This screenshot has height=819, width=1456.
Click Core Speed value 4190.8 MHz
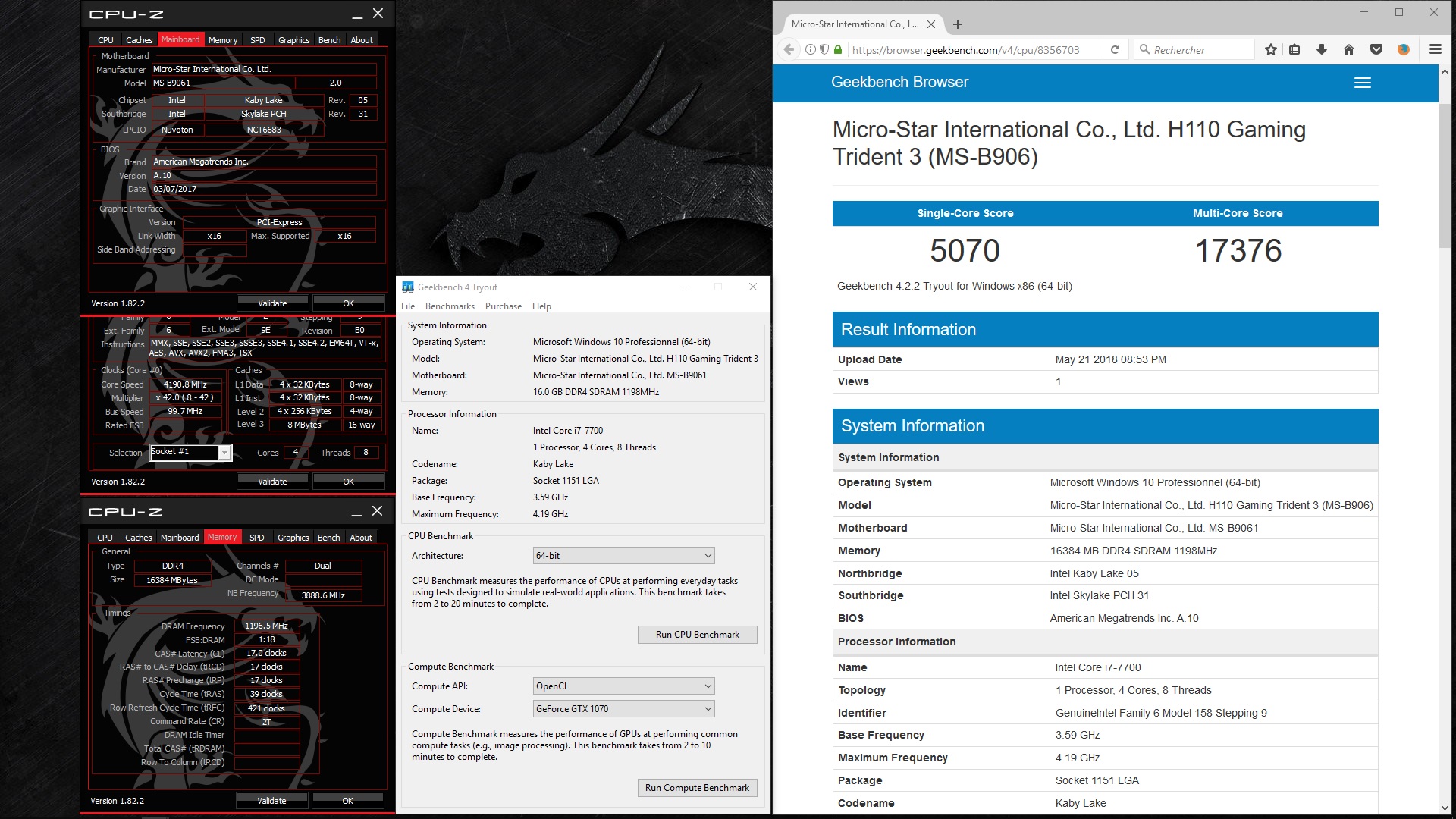click(185, 384)
